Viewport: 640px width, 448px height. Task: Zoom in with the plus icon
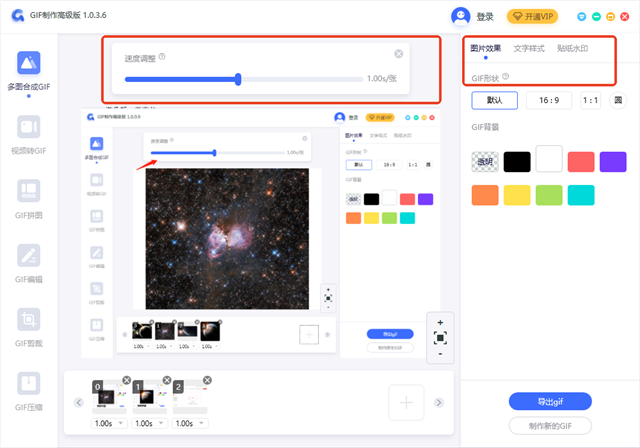[x=440, y=323]
